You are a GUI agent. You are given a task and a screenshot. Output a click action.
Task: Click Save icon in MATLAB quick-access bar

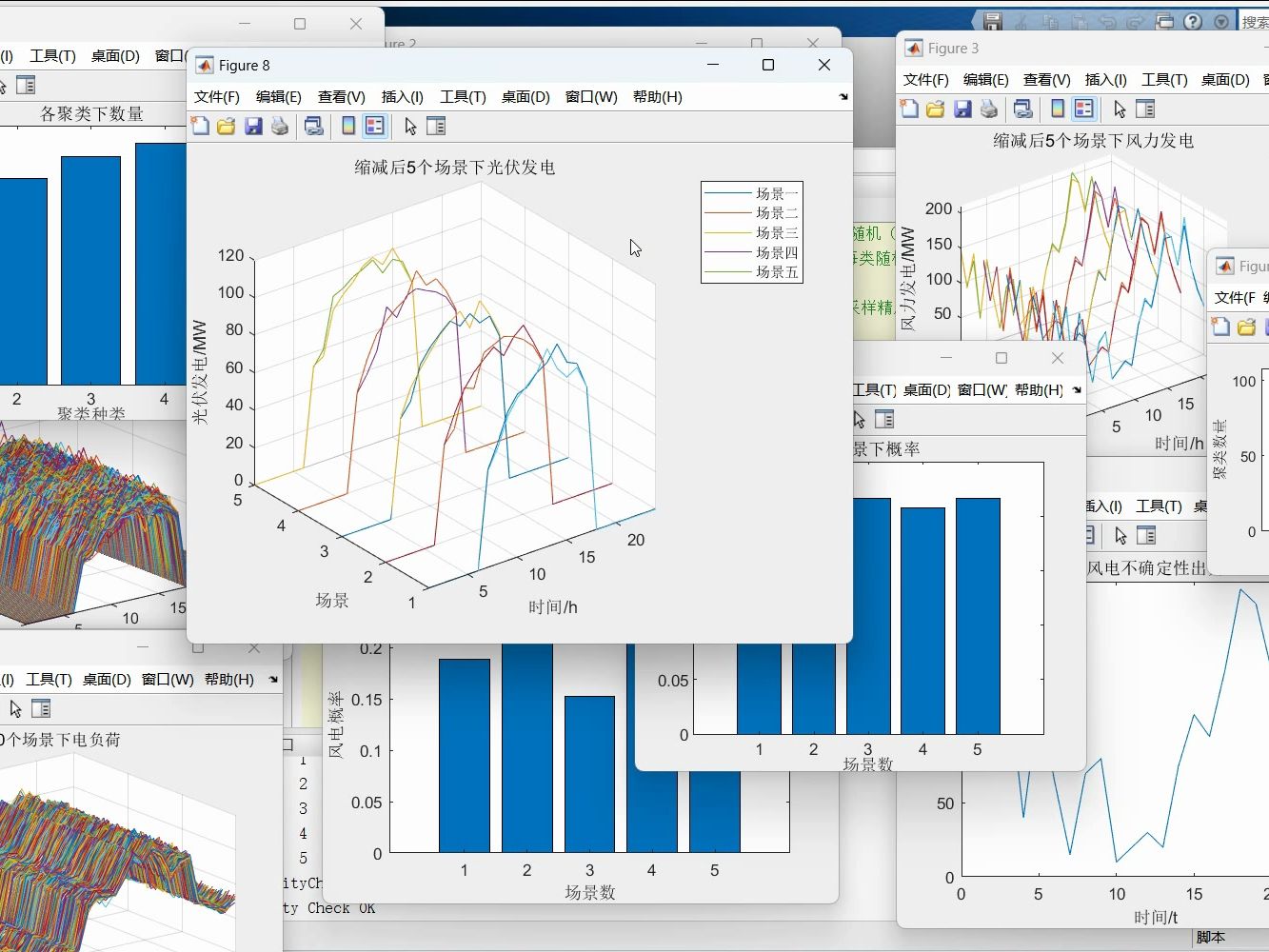(x=993, y=21)
